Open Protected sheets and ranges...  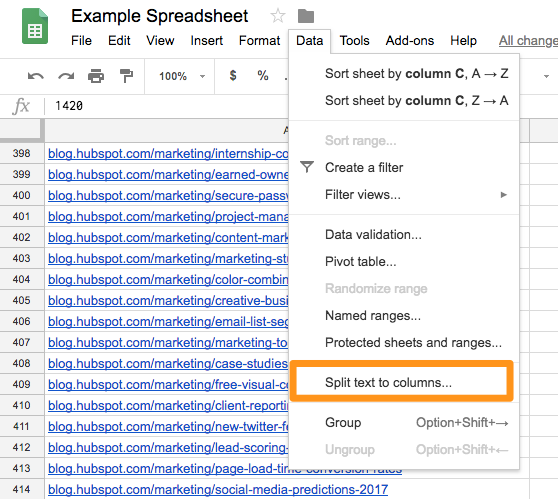pos(404,343)
